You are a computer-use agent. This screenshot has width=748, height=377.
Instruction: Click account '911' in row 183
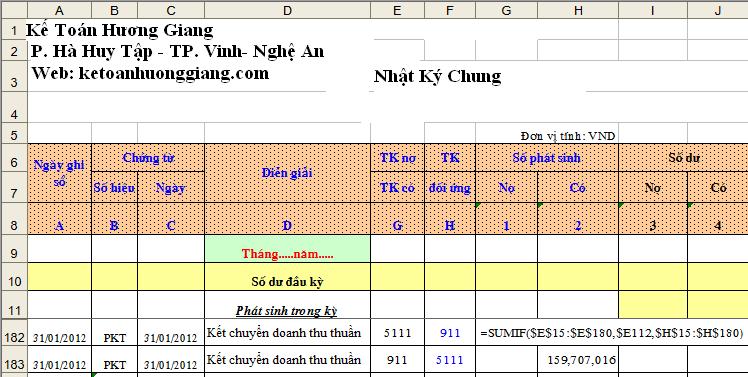pos(397,360)
